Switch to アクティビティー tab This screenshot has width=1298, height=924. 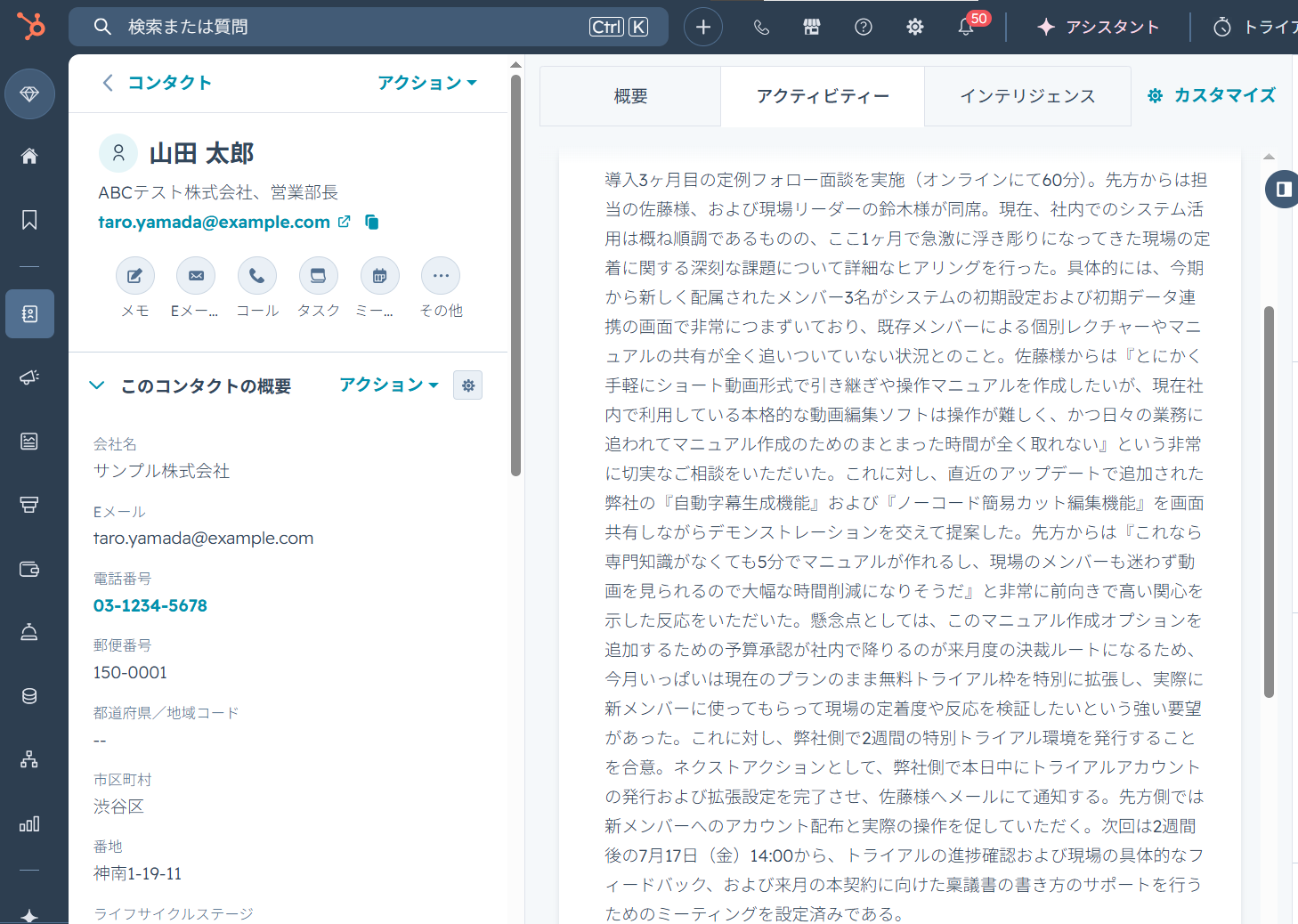click(823, 96)
